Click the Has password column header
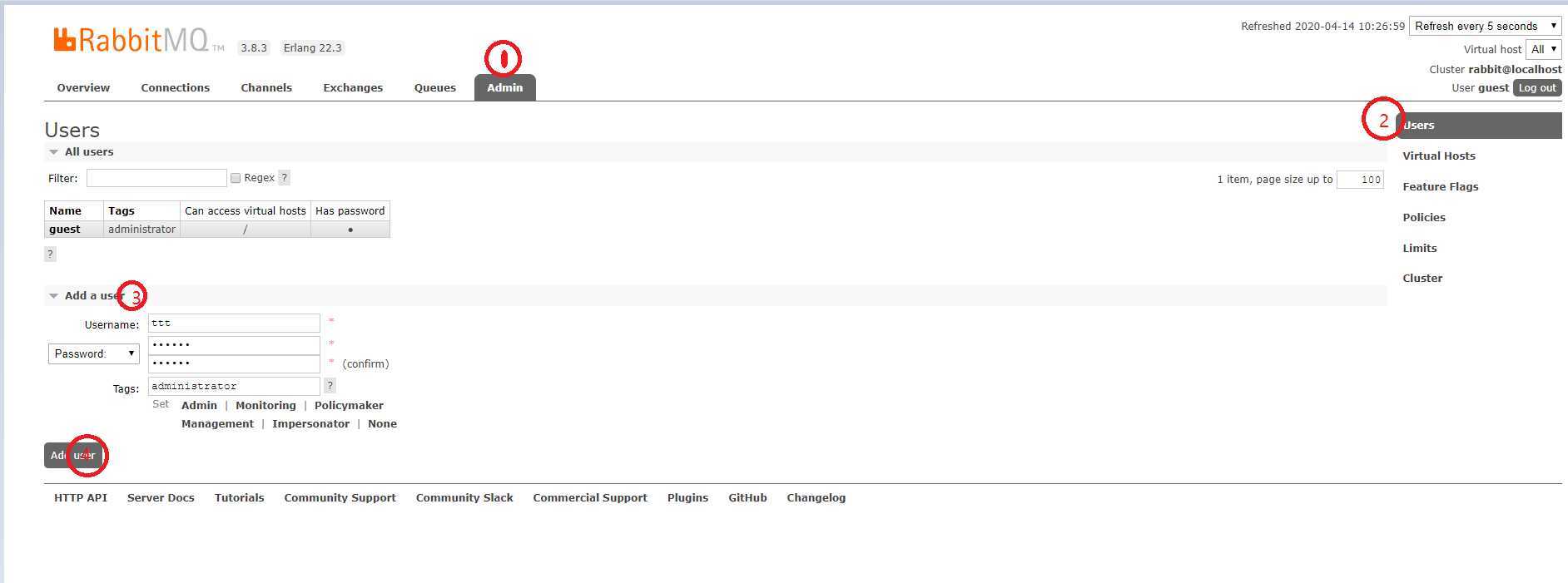 click(350, 210)
